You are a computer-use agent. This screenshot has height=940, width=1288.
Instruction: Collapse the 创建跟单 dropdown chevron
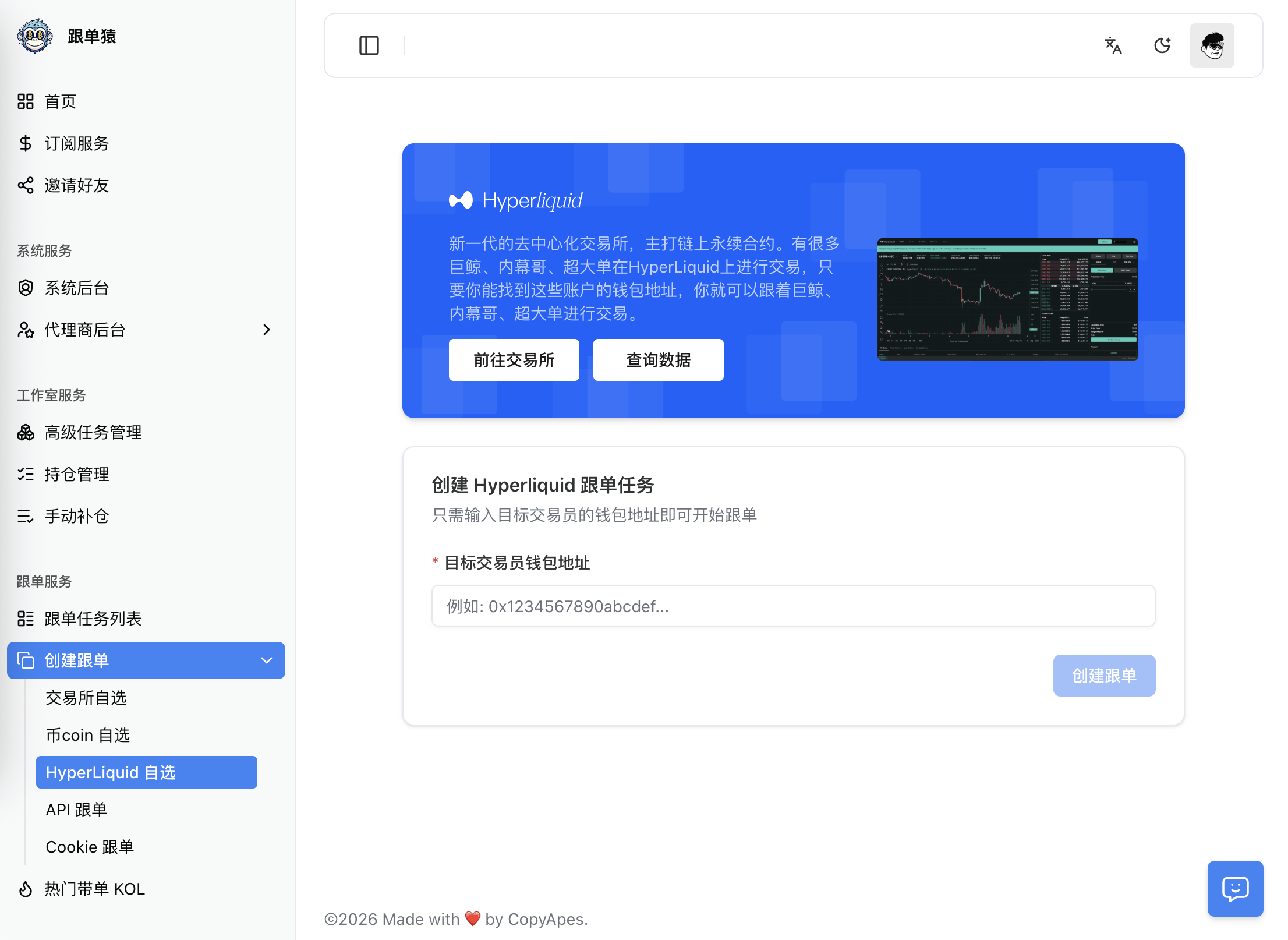tap(267, 660)
